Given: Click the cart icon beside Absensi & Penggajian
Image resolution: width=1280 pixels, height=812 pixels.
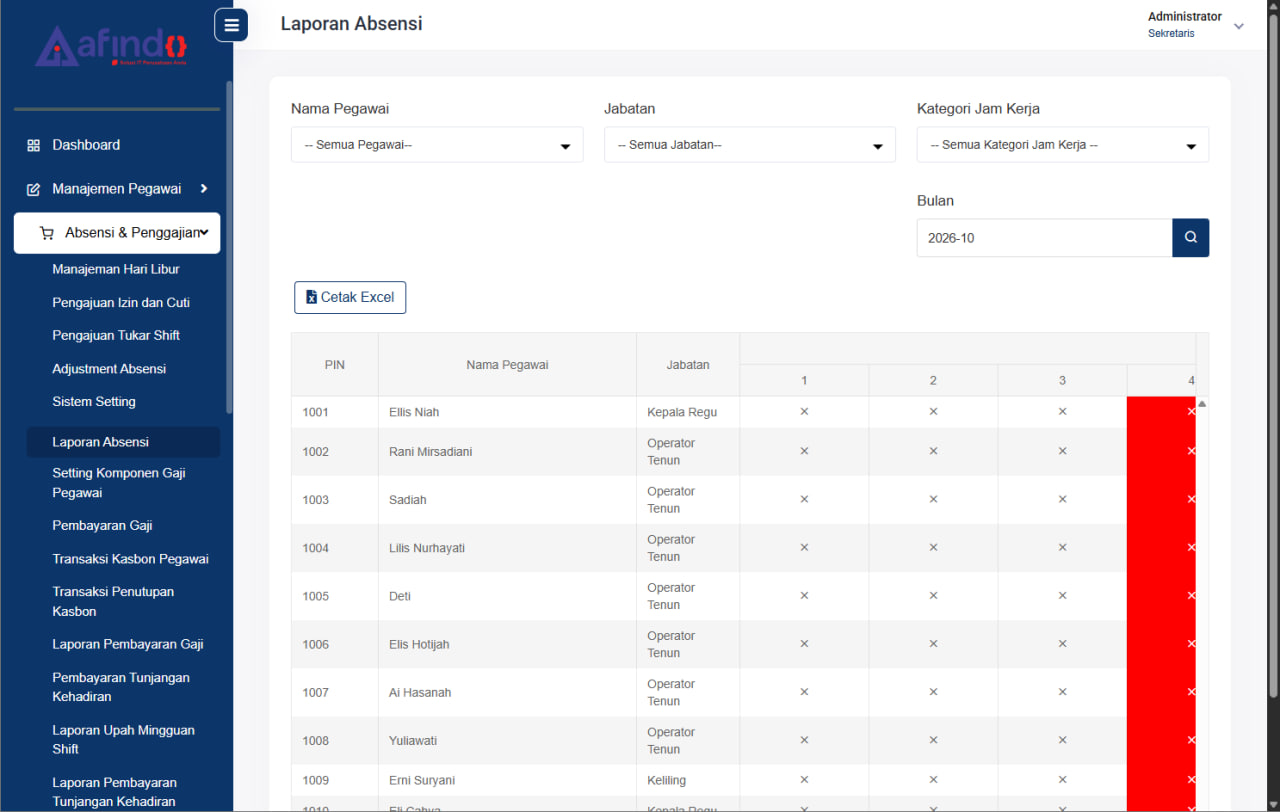Looking at the screenshot, I should (x=47, y=233).
